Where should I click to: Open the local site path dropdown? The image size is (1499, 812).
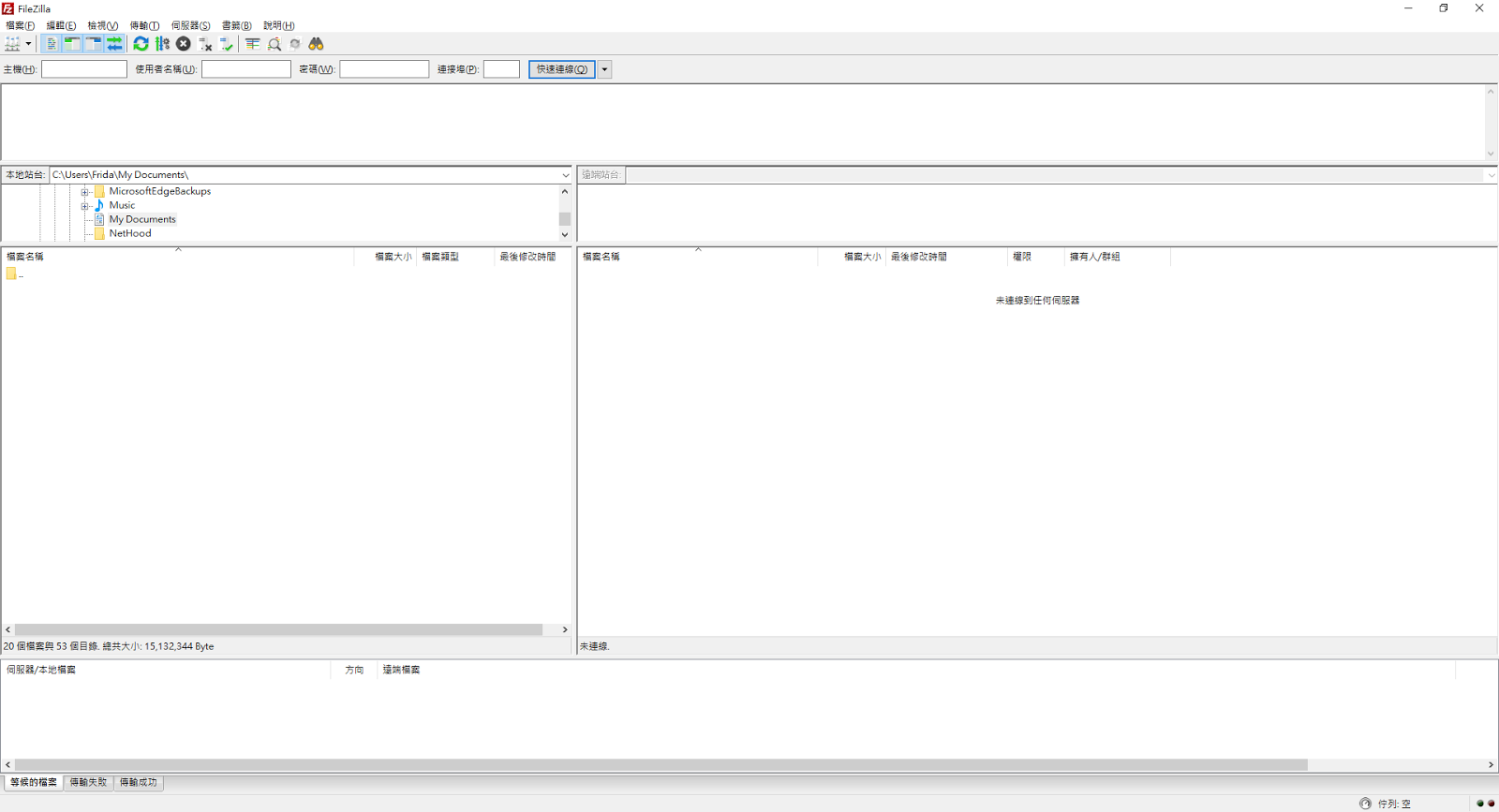[565, 175]
